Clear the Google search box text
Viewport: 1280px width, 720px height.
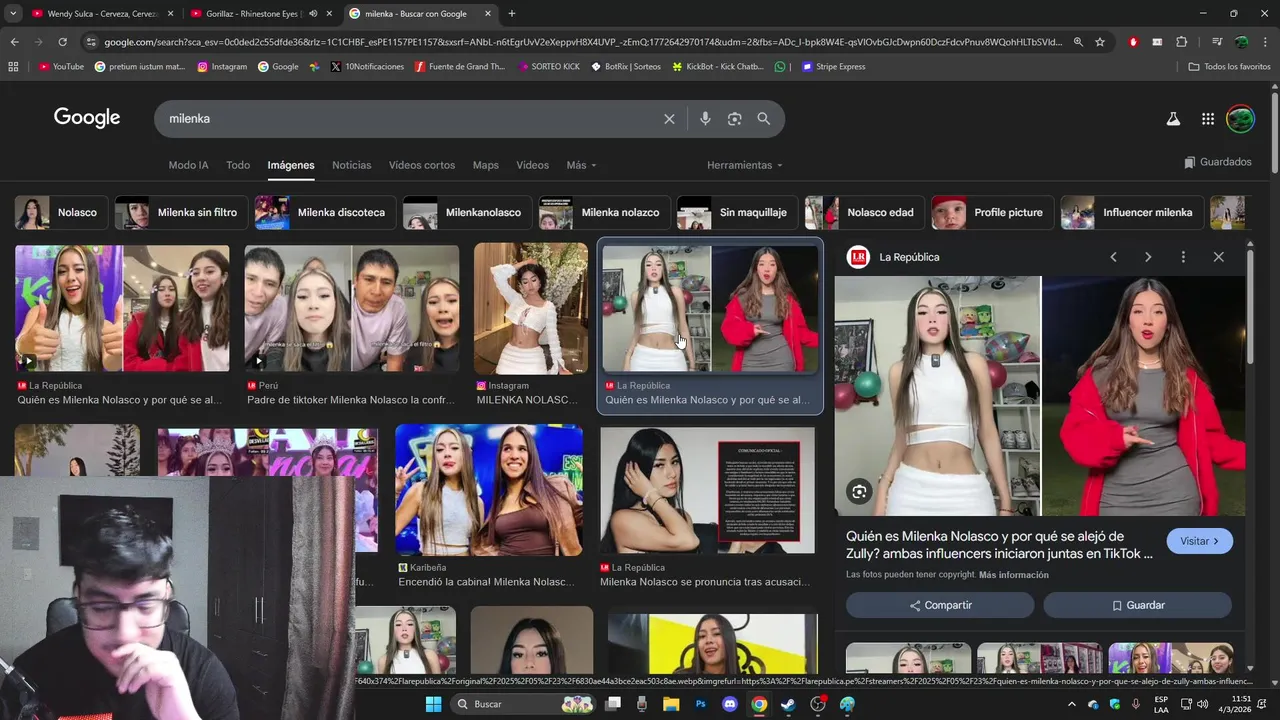point(669,119)
